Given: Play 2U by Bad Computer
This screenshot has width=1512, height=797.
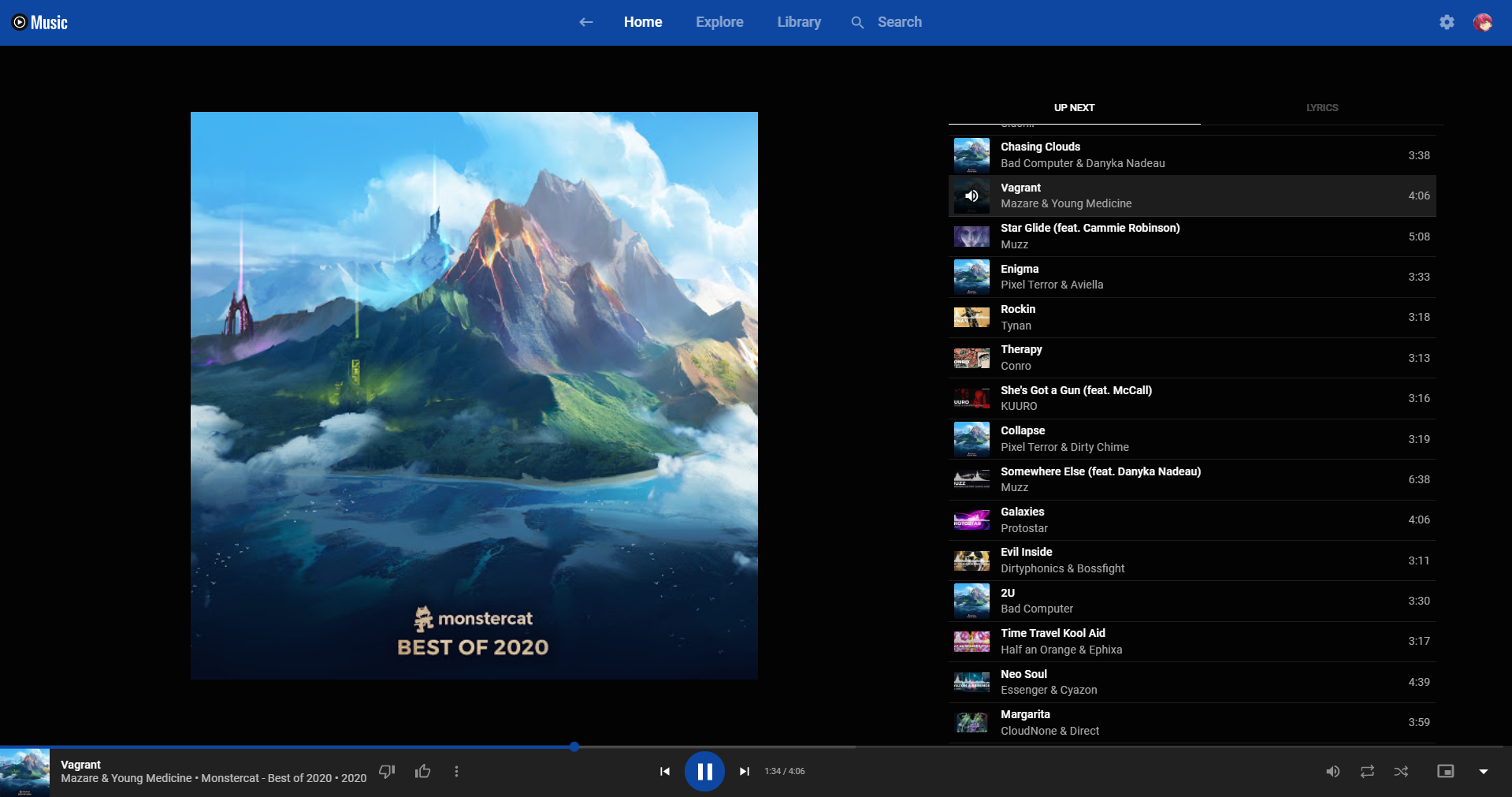Looking at the screenshot, I should tap(1192, 601).
